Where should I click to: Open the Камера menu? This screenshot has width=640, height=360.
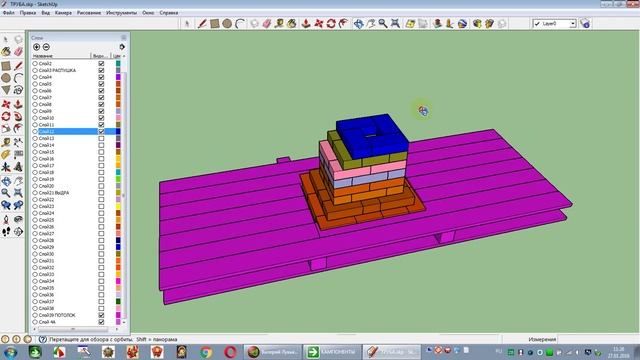[x=63, y=13]
